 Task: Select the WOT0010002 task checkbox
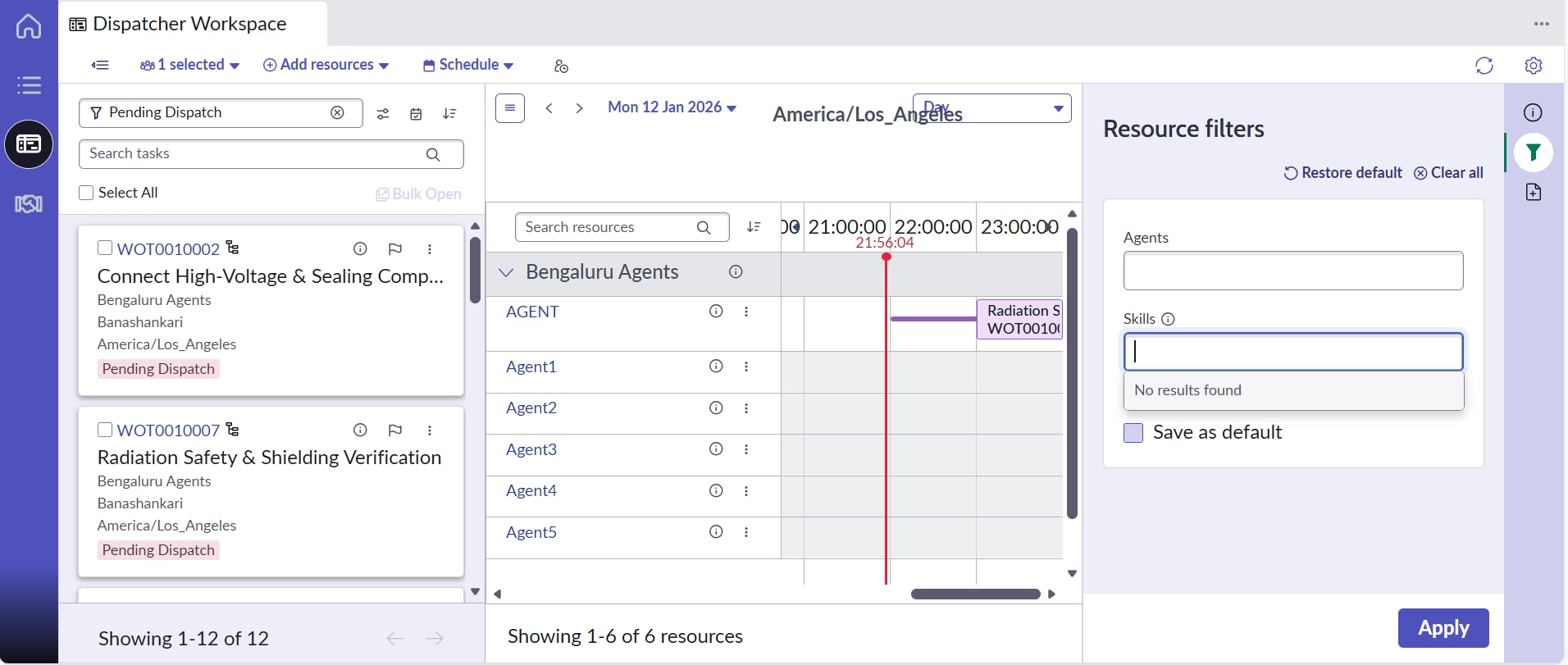[105, 248]
